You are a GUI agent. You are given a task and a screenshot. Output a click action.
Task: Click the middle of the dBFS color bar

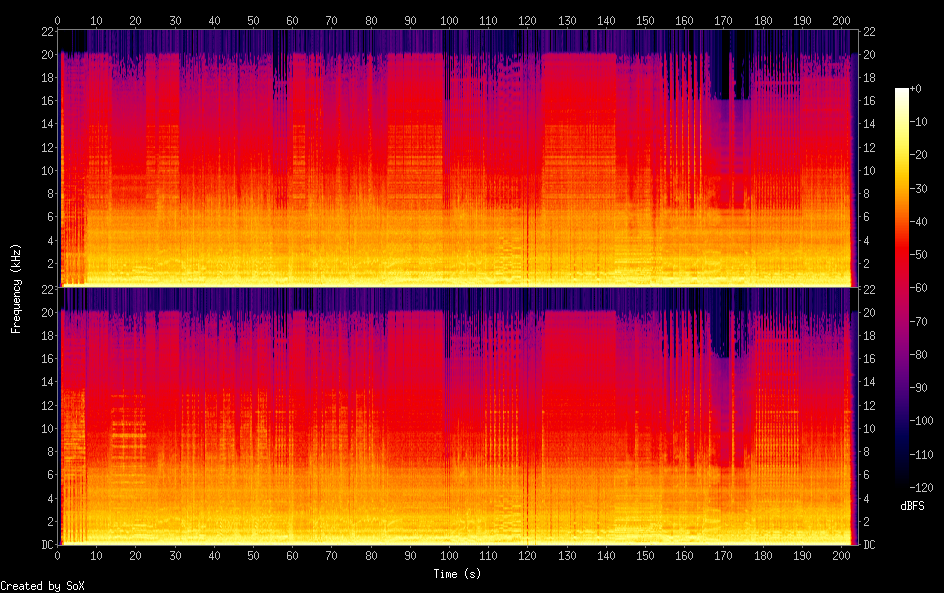(x=902, y=289)
